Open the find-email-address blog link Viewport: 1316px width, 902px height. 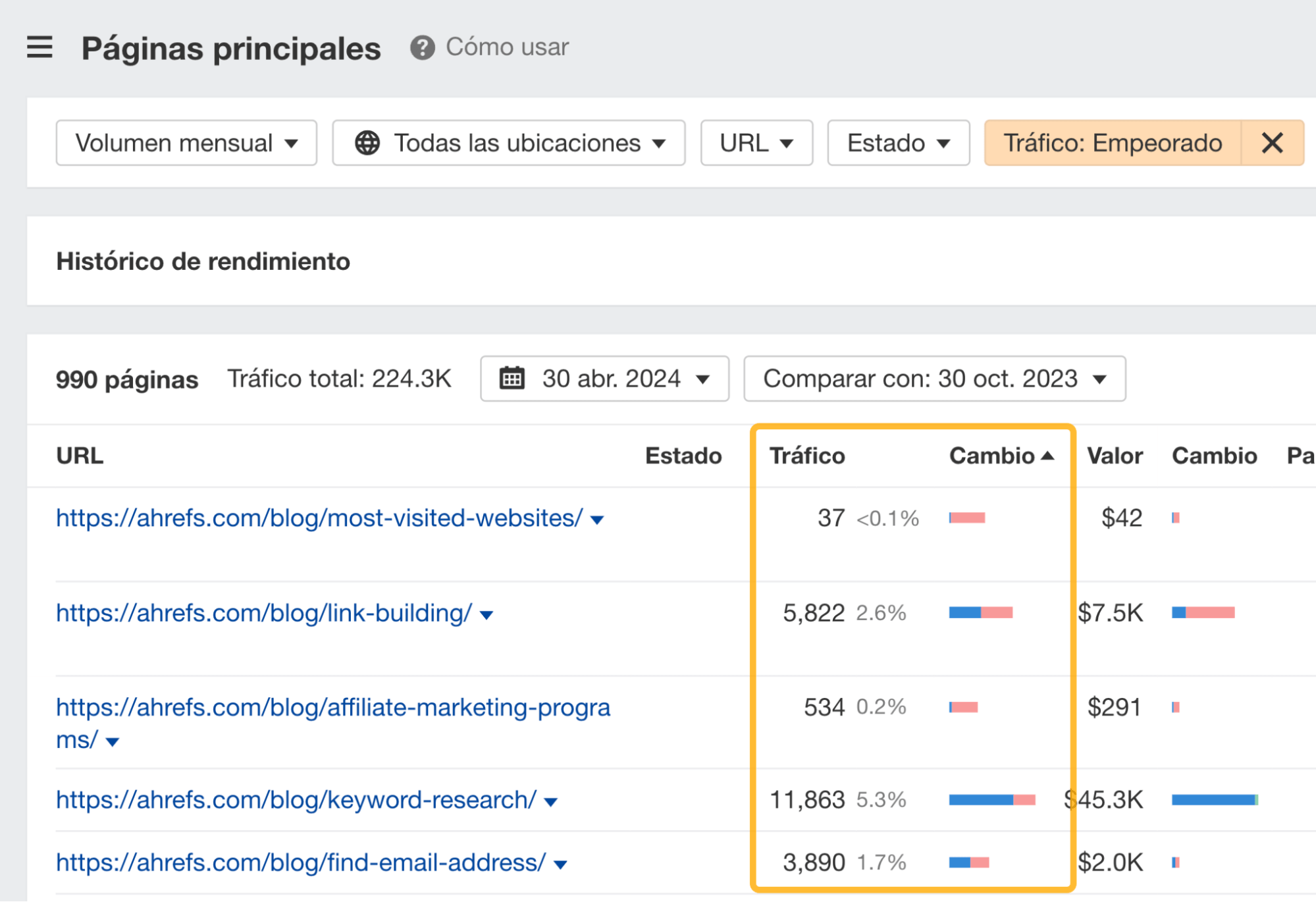(x=300, y=862)
